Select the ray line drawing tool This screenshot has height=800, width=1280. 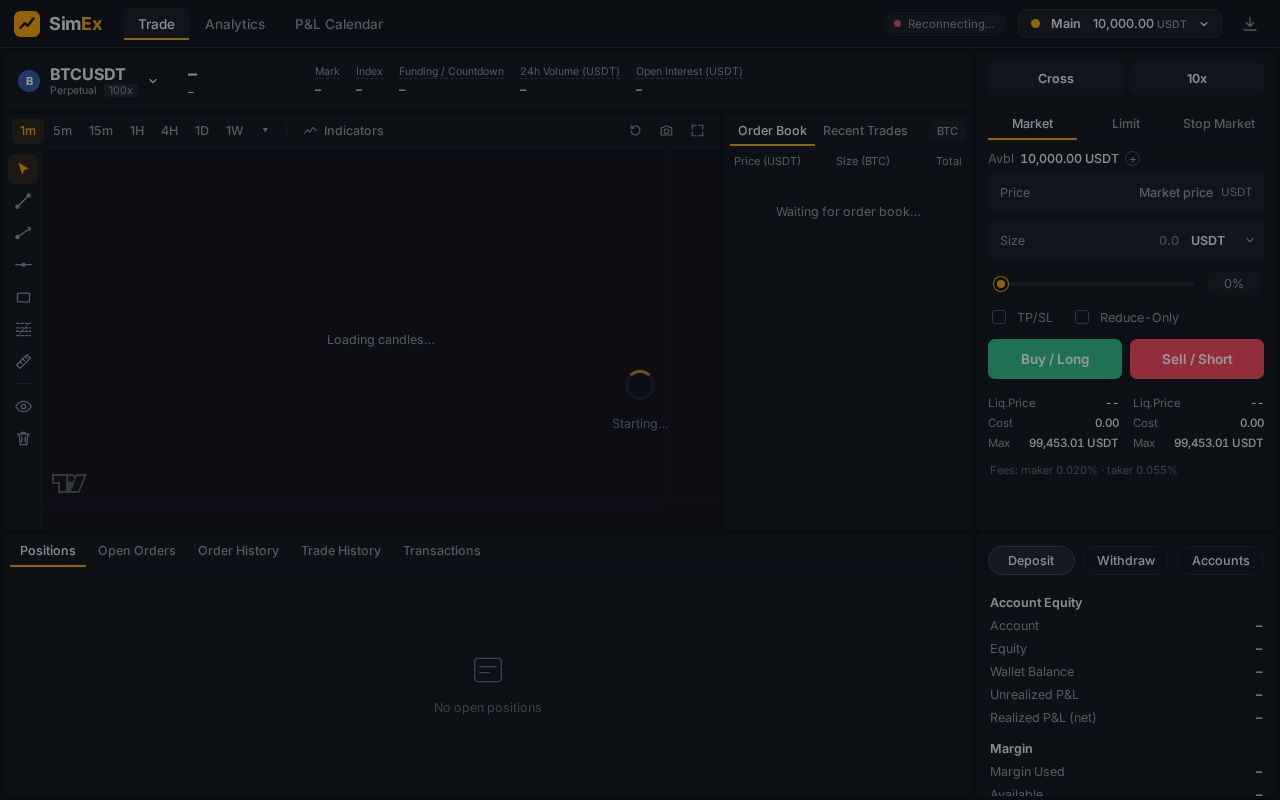(x=23, y=233)
